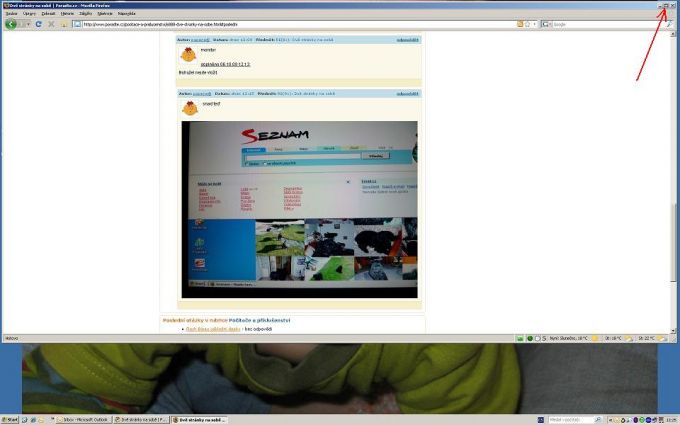Viewport: 680px width, 425px height.
Task: Click the uploaded.to link in first post
Action: point(225,64)
